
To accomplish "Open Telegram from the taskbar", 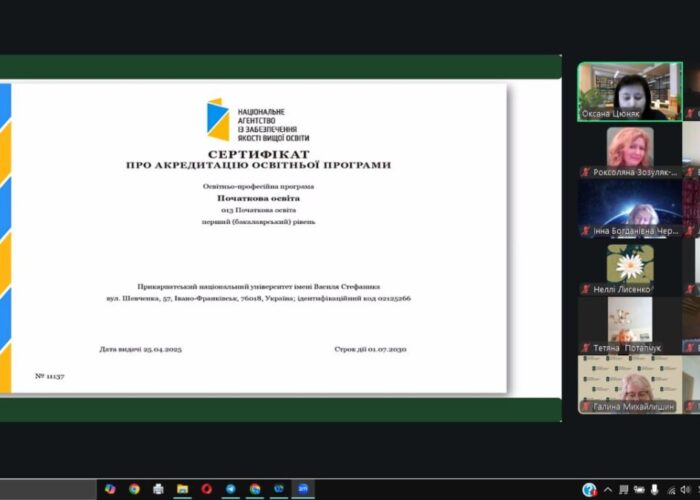I will pyautogui.click(x=231, y=489).
